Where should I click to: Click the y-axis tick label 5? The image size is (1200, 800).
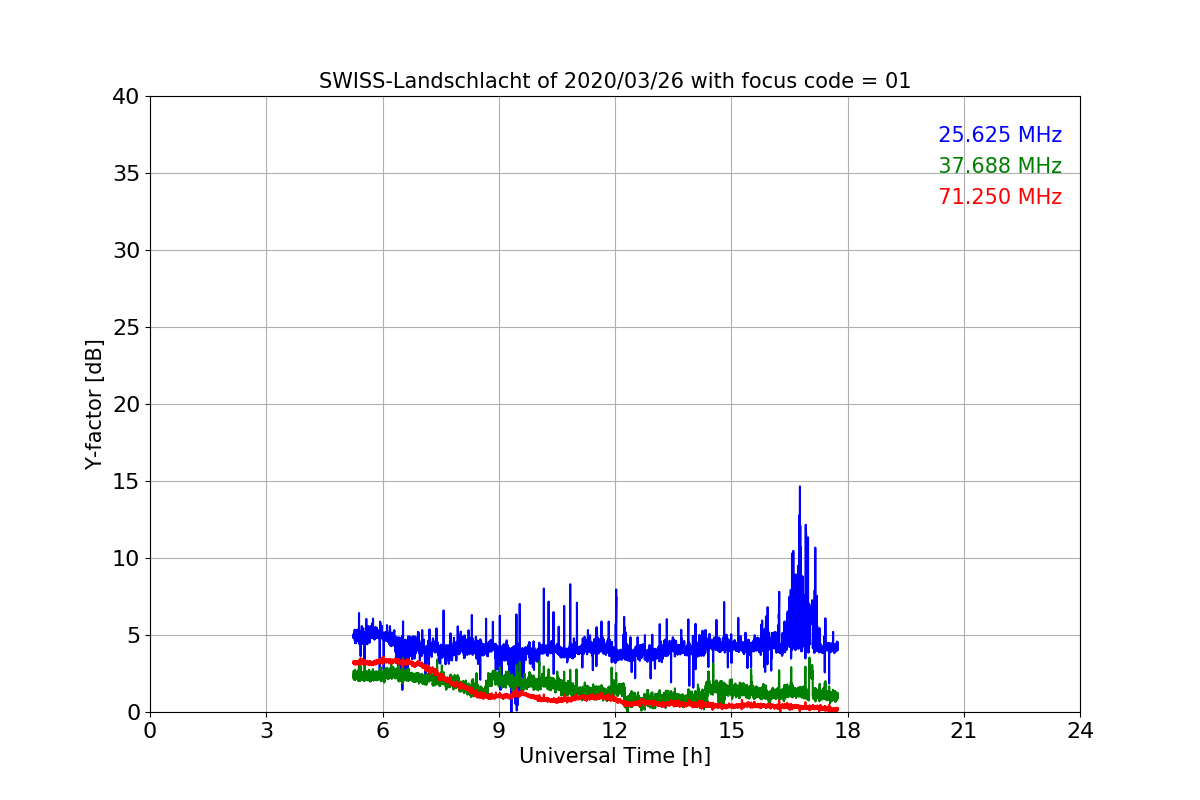(132, 636)
